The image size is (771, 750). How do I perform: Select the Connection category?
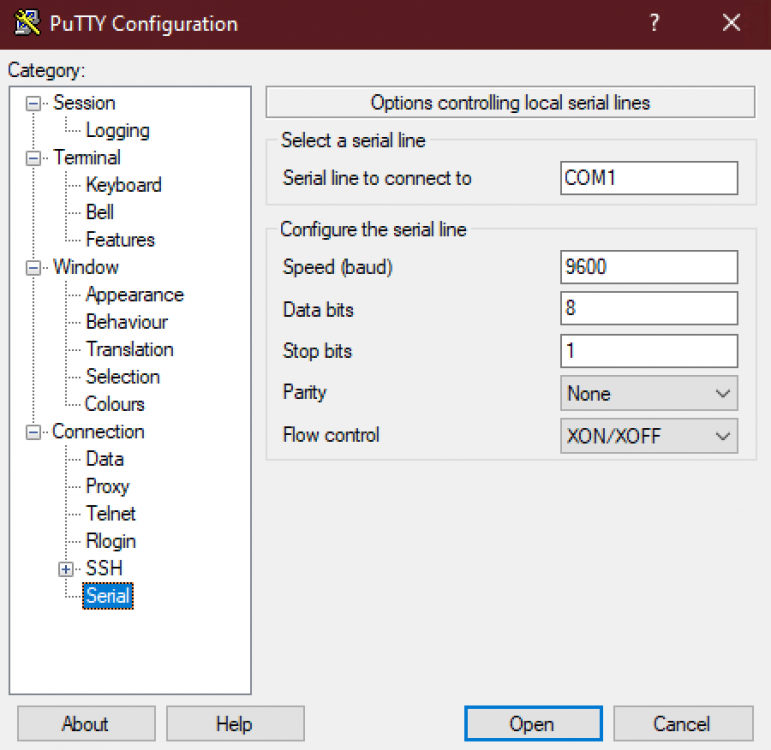click(x=98, y=432)
